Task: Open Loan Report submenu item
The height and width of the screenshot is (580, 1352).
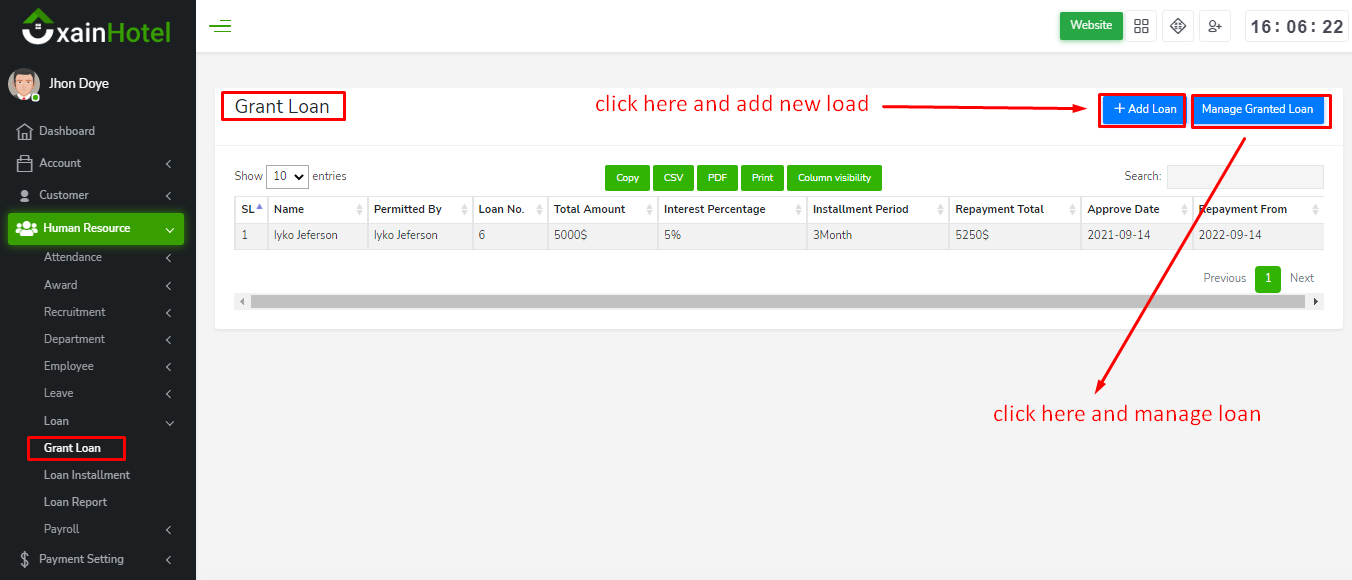Action: click(x=75, y=502)
